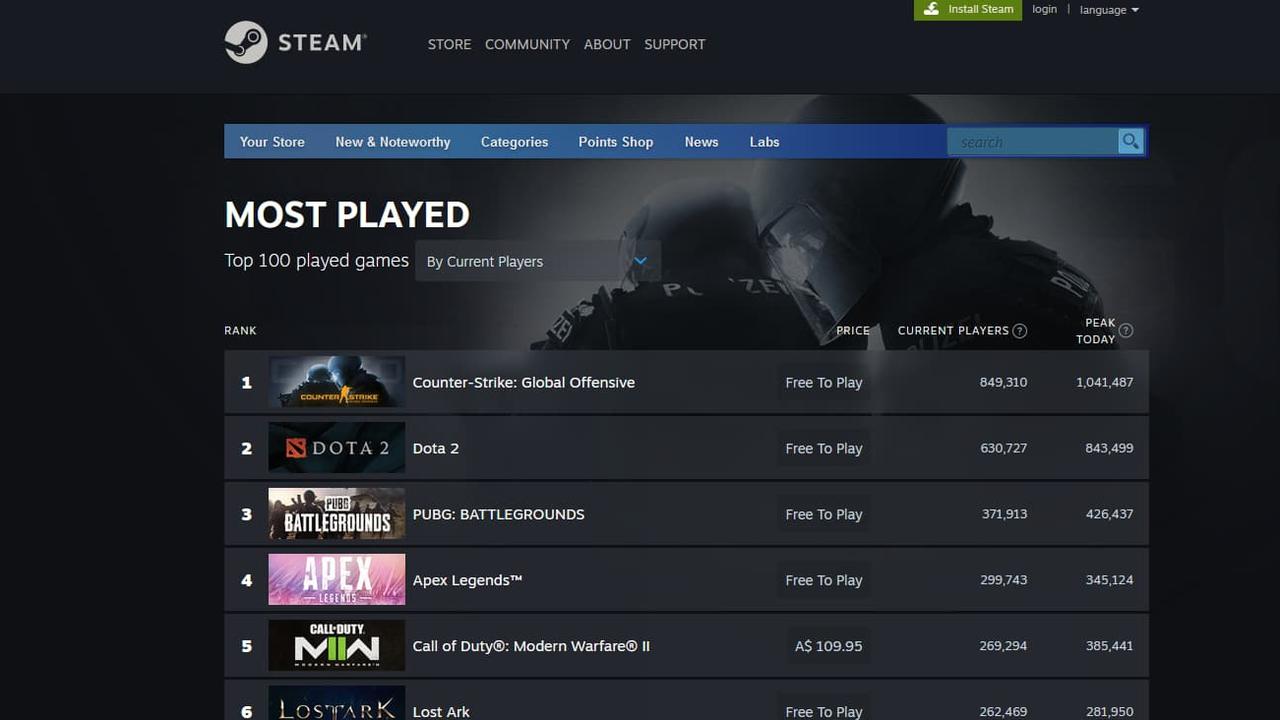The image size is (1280, 720).
Task: Click the Counter-Strike: Global Offensive title
Action: pos(524,382)
